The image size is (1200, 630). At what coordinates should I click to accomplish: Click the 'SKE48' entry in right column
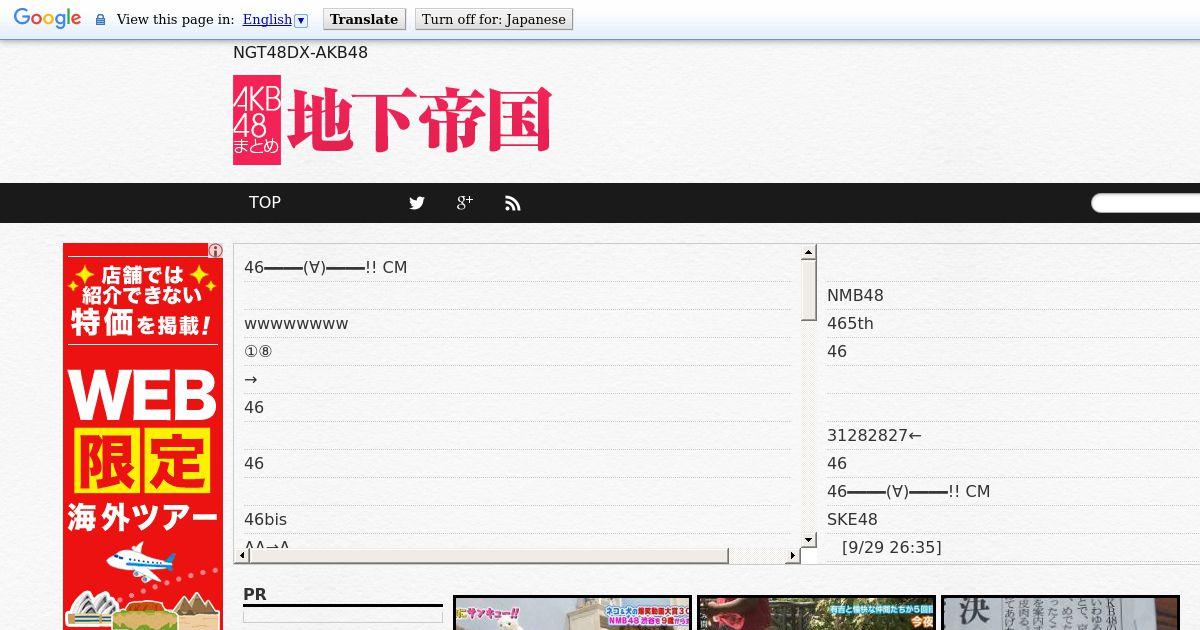852,519
